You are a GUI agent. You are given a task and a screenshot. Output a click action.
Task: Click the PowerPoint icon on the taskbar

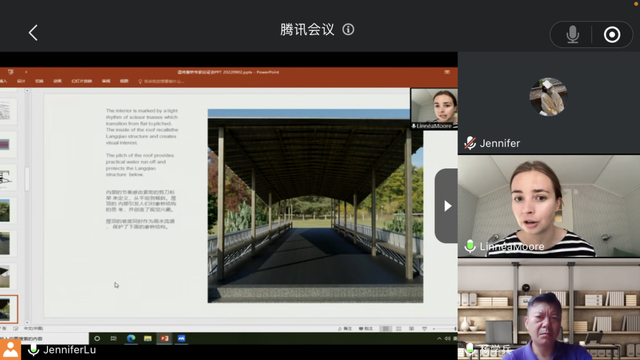(x=164, y=338)
